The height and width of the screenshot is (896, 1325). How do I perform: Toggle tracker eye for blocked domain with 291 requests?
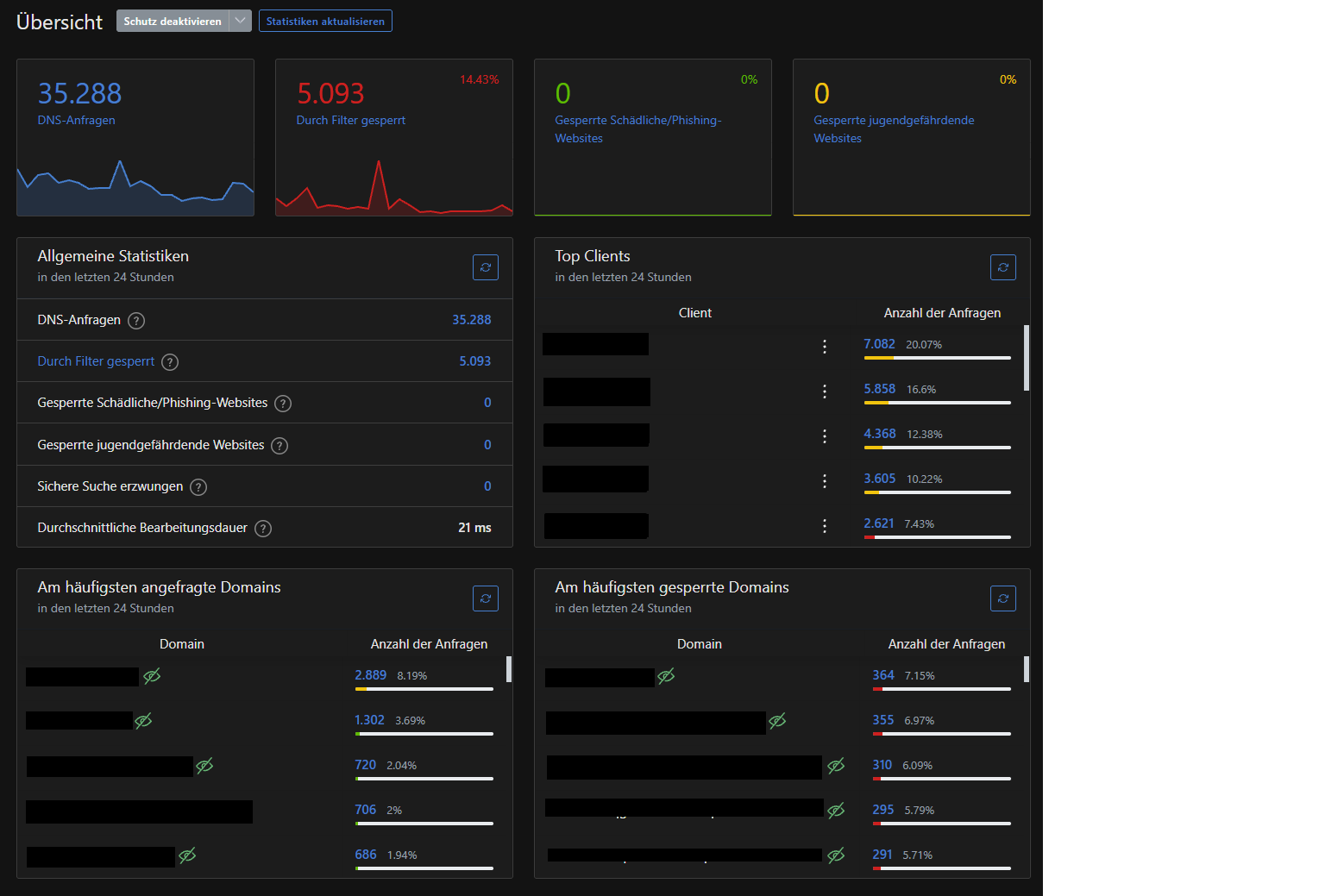(836, 855)
